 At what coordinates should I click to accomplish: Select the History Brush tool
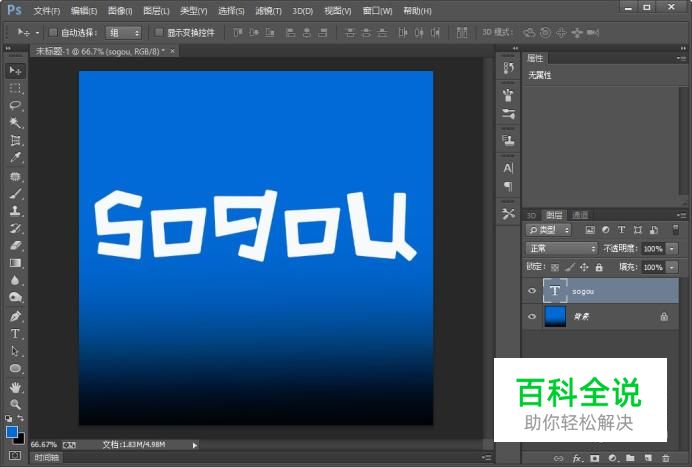pos(15,228)
